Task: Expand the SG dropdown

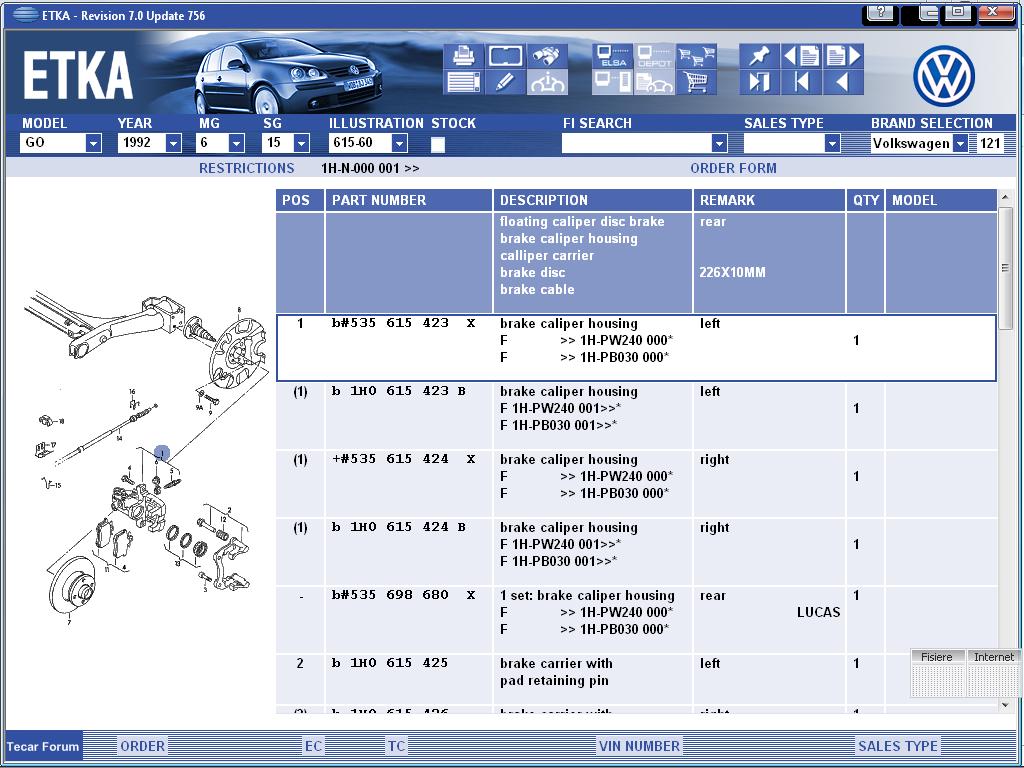Action: 302,143
